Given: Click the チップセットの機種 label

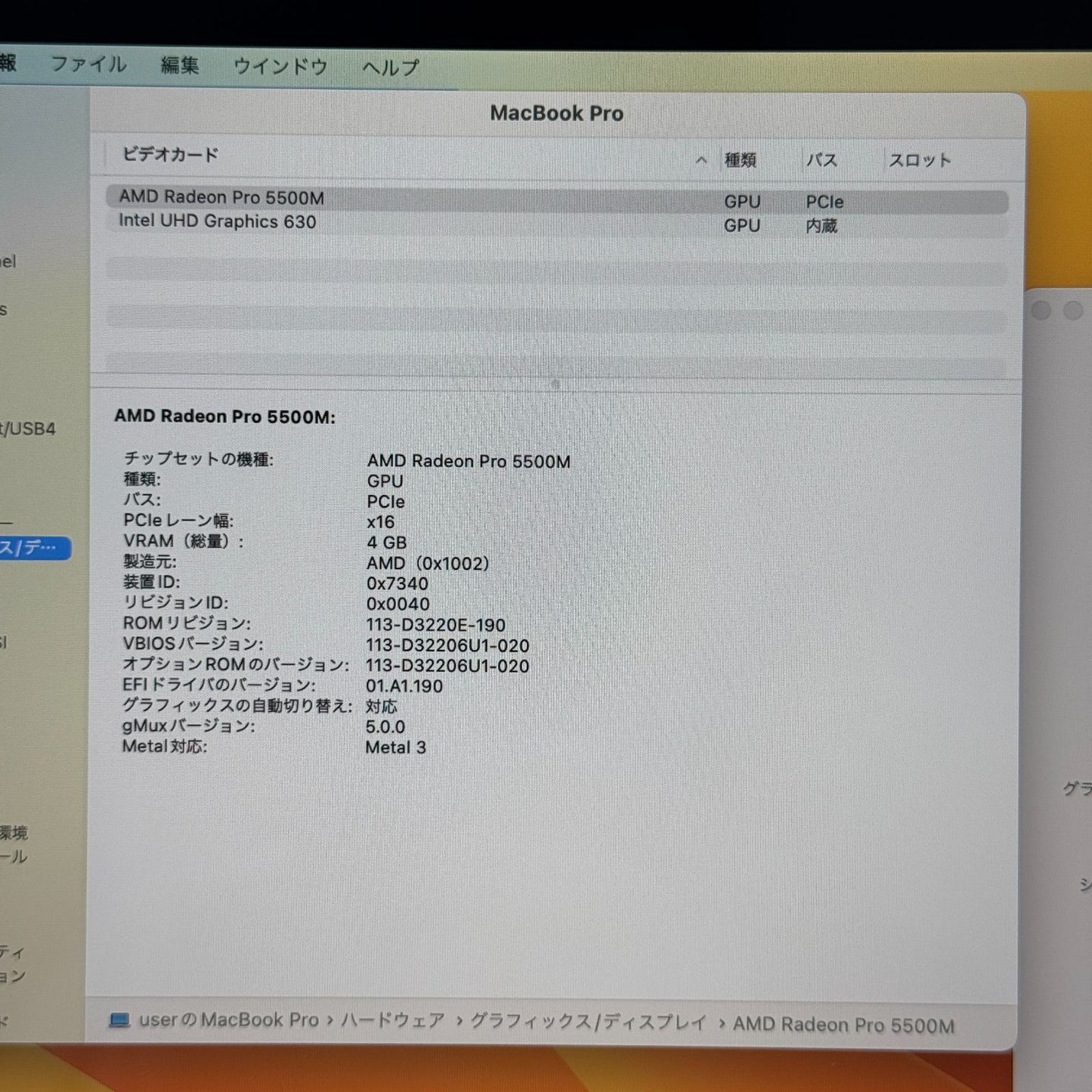Looking at the screenshot, I should click(199, 459).
